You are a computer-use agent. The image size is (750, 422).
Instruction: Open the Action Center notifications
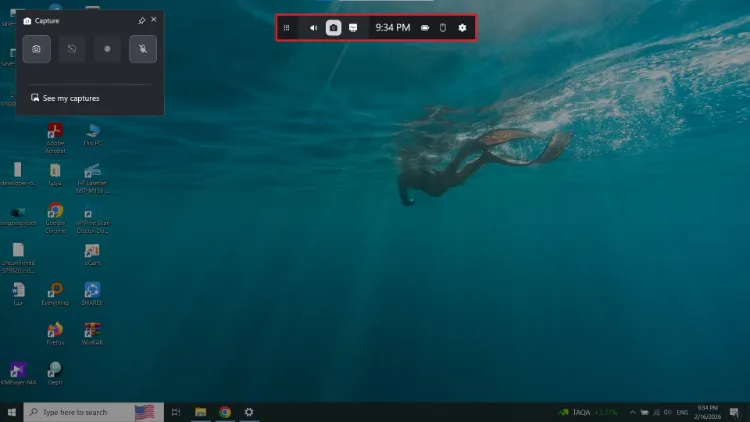point(735,412)
